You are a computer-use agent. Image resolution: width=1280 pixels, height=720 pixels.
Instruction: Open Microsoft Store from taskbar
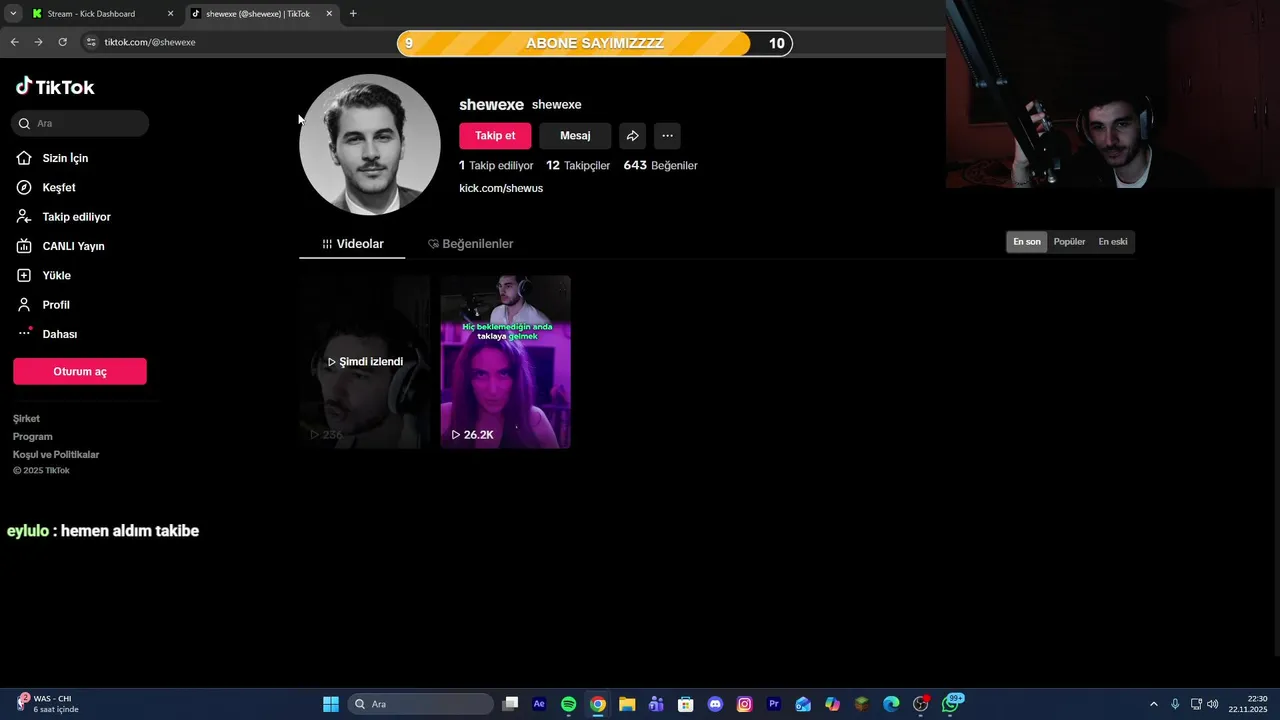click(x=686, y=704)
